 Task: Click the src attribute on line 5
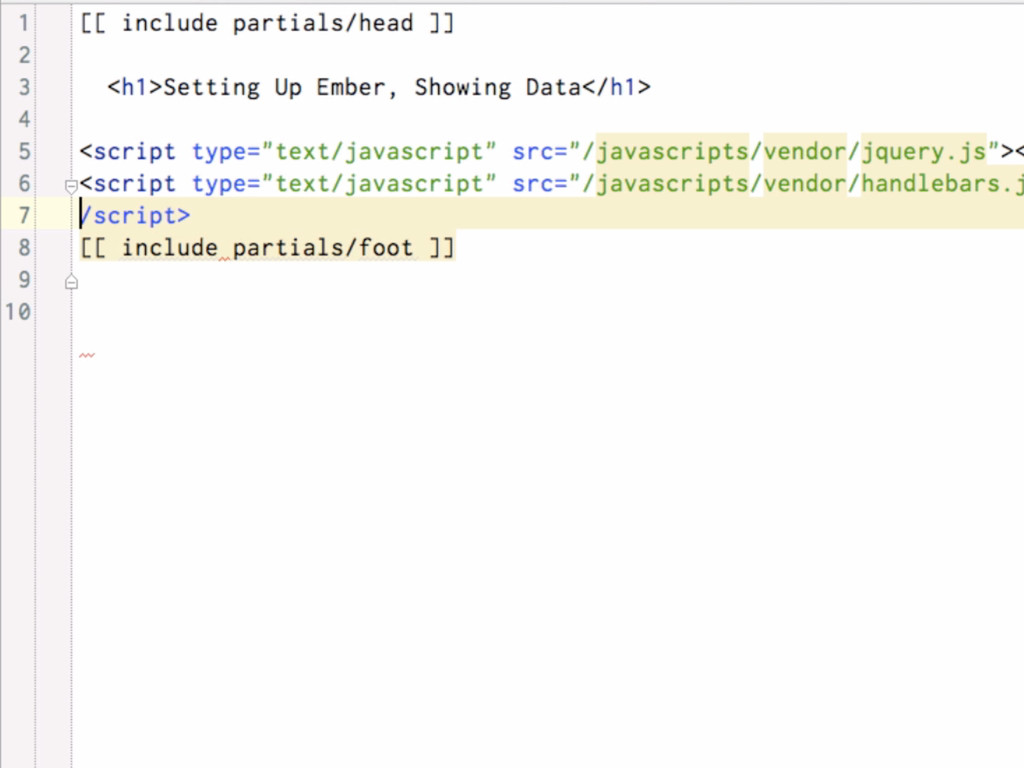[533, 152]
